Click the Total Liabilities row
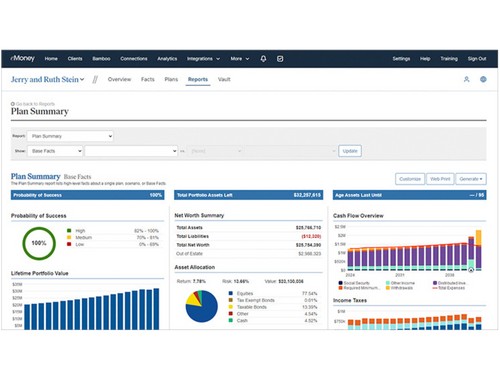500x380 pixels. (x=249, y=236)
